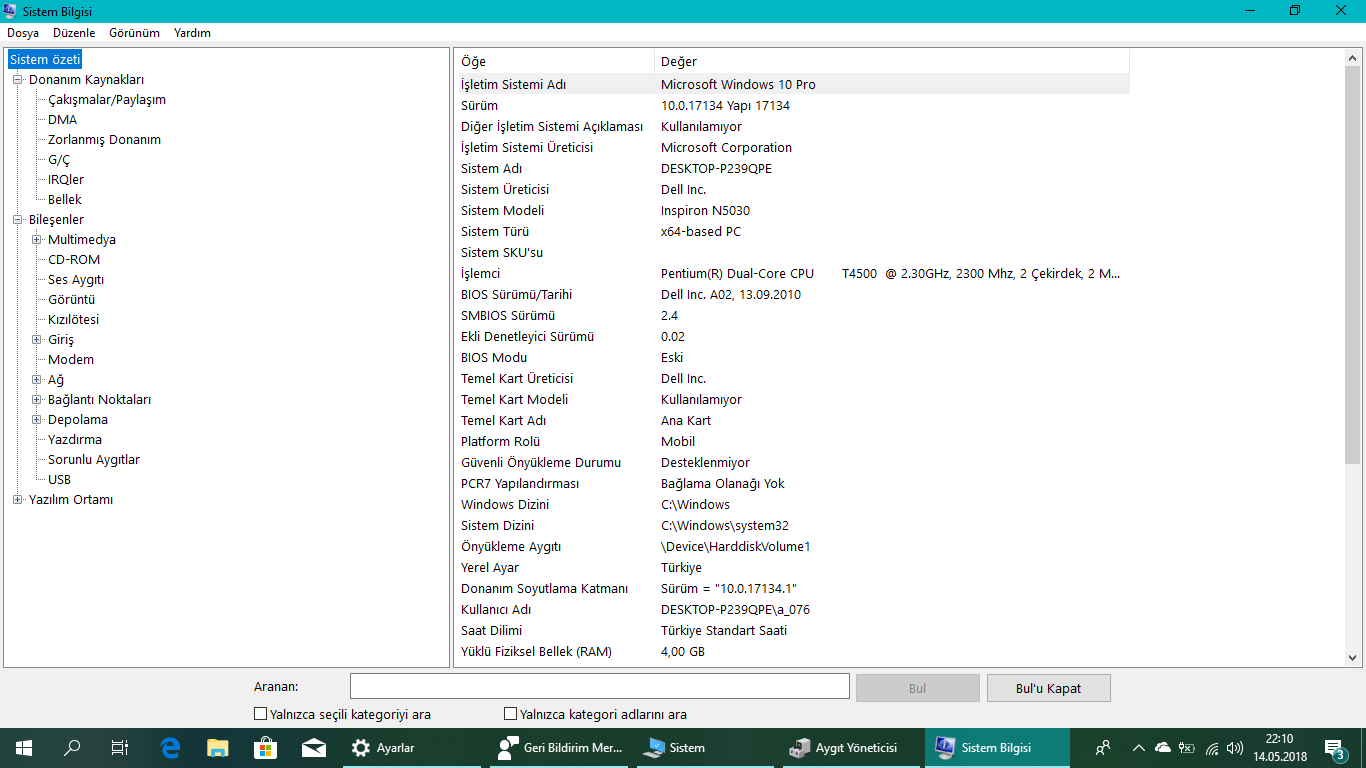Select DMA tree item

(x=62, y=120)
